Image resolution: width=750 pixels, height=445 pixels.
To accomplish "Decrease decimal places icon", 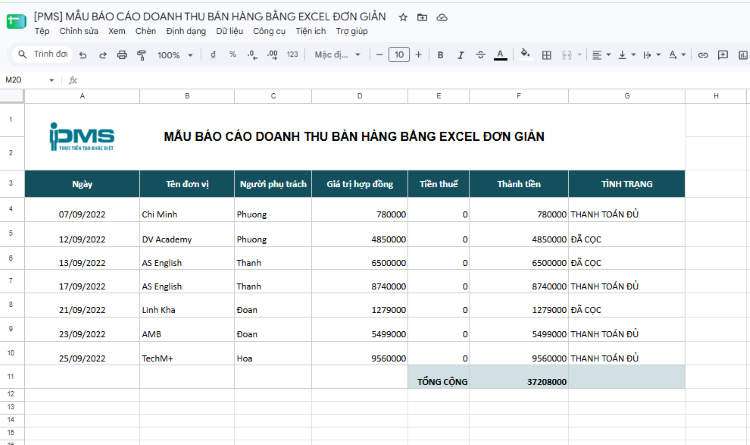I will click(253, 55).
